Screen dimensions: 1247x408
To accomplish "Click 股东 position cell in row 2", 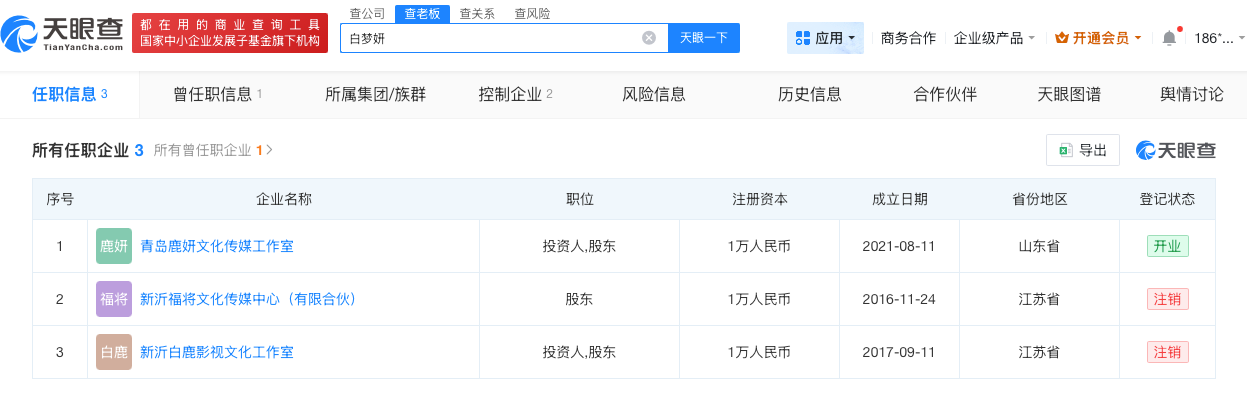I will pyautogui.click(x=580, y=299).
